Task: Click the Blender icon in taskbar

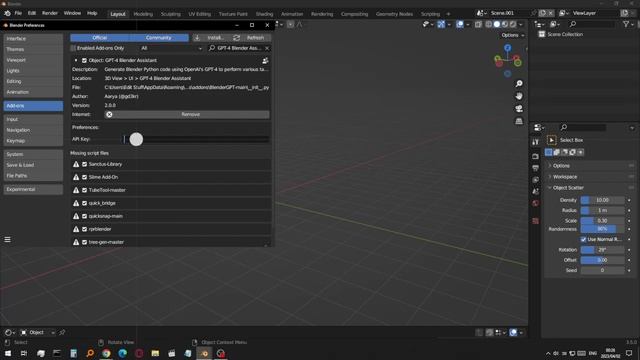Action: [x=204, y=353]
